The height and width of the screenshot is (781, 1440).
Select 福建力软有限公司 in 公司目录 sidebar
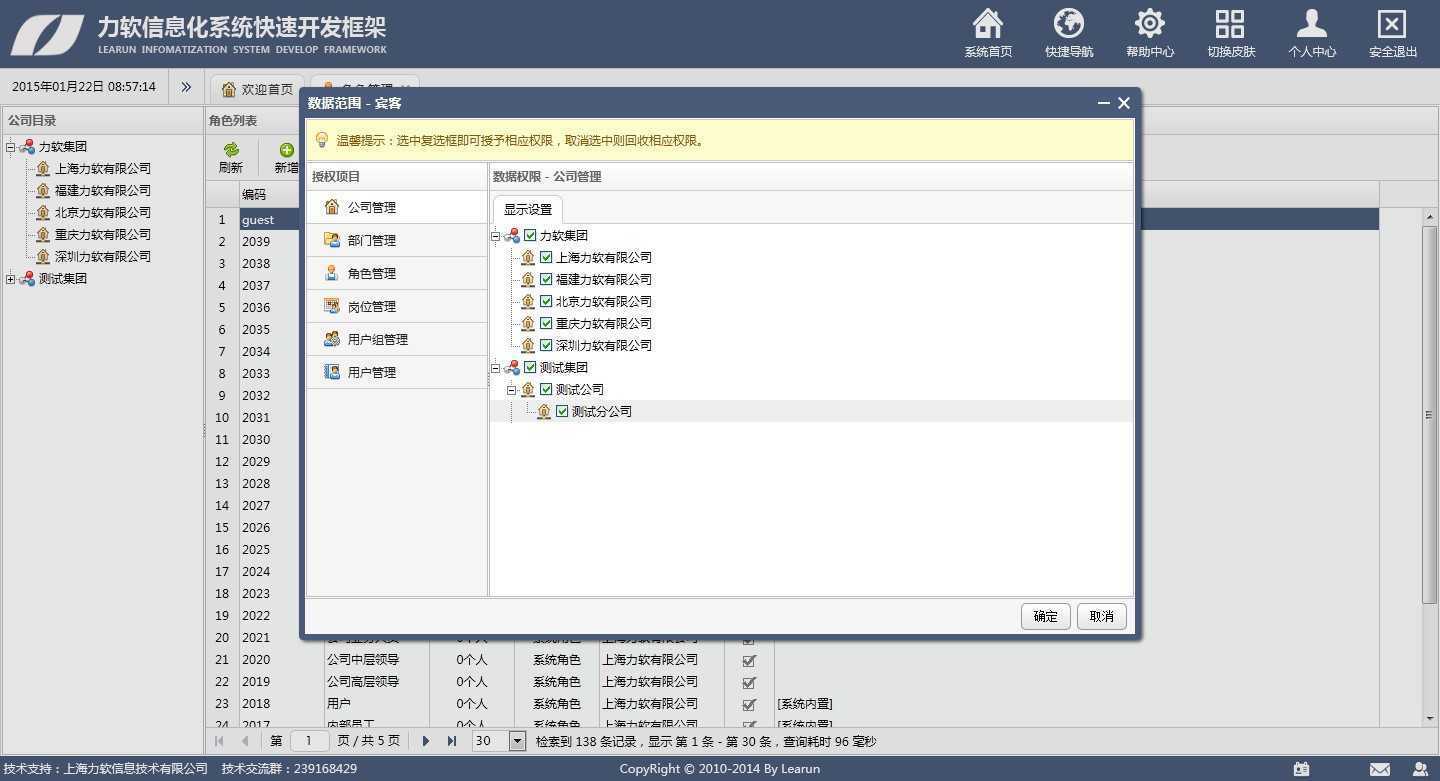click(x=103, y=190)
